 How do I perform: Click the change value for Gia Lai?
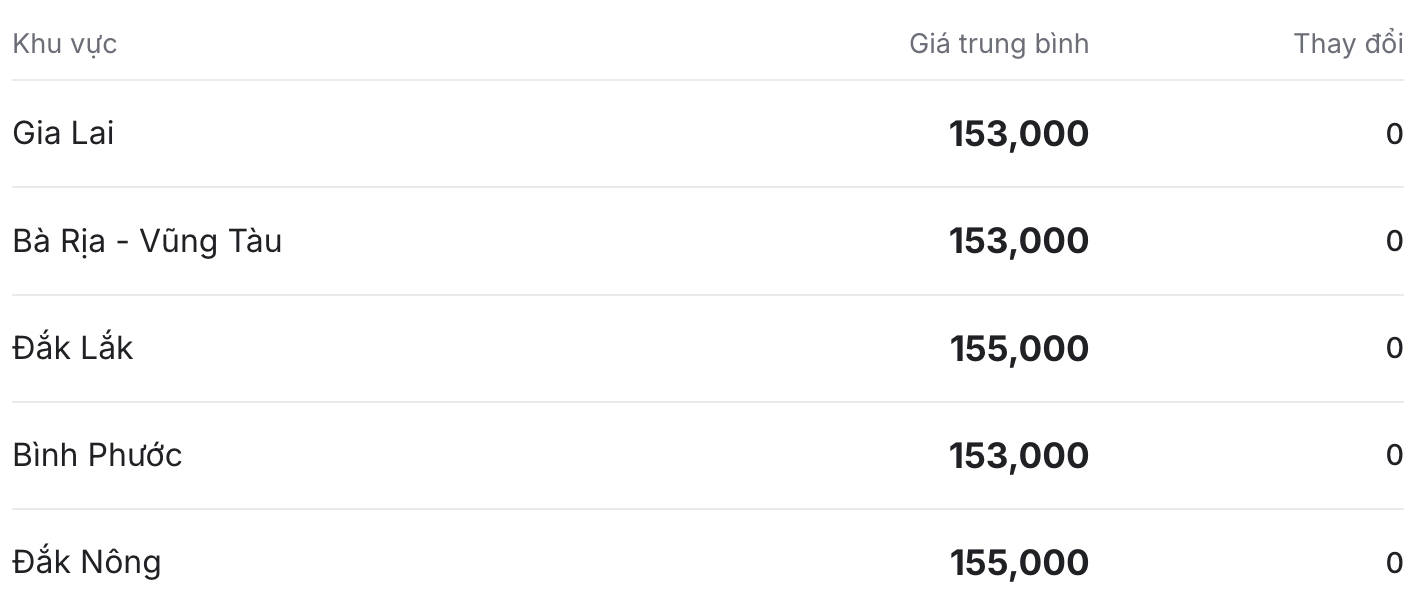(1395, 134)
